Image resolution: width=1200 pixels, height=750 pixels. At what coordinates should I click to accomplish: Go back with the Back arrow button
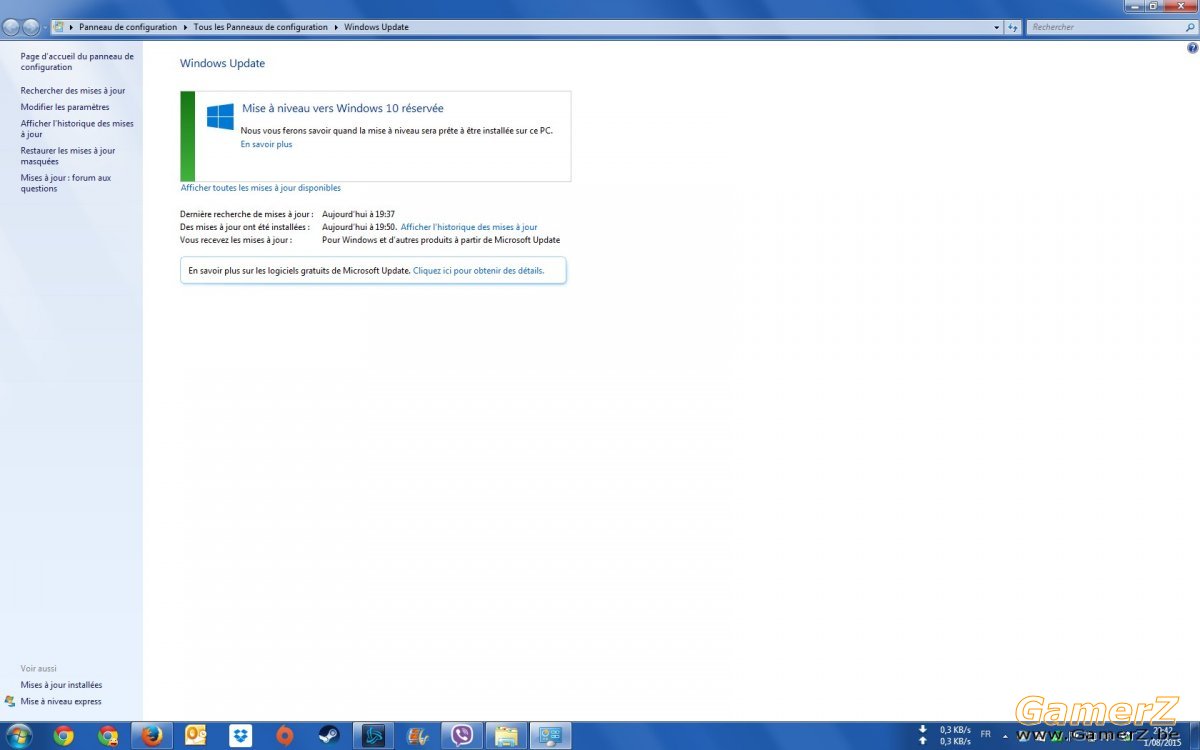click(11, 27)
